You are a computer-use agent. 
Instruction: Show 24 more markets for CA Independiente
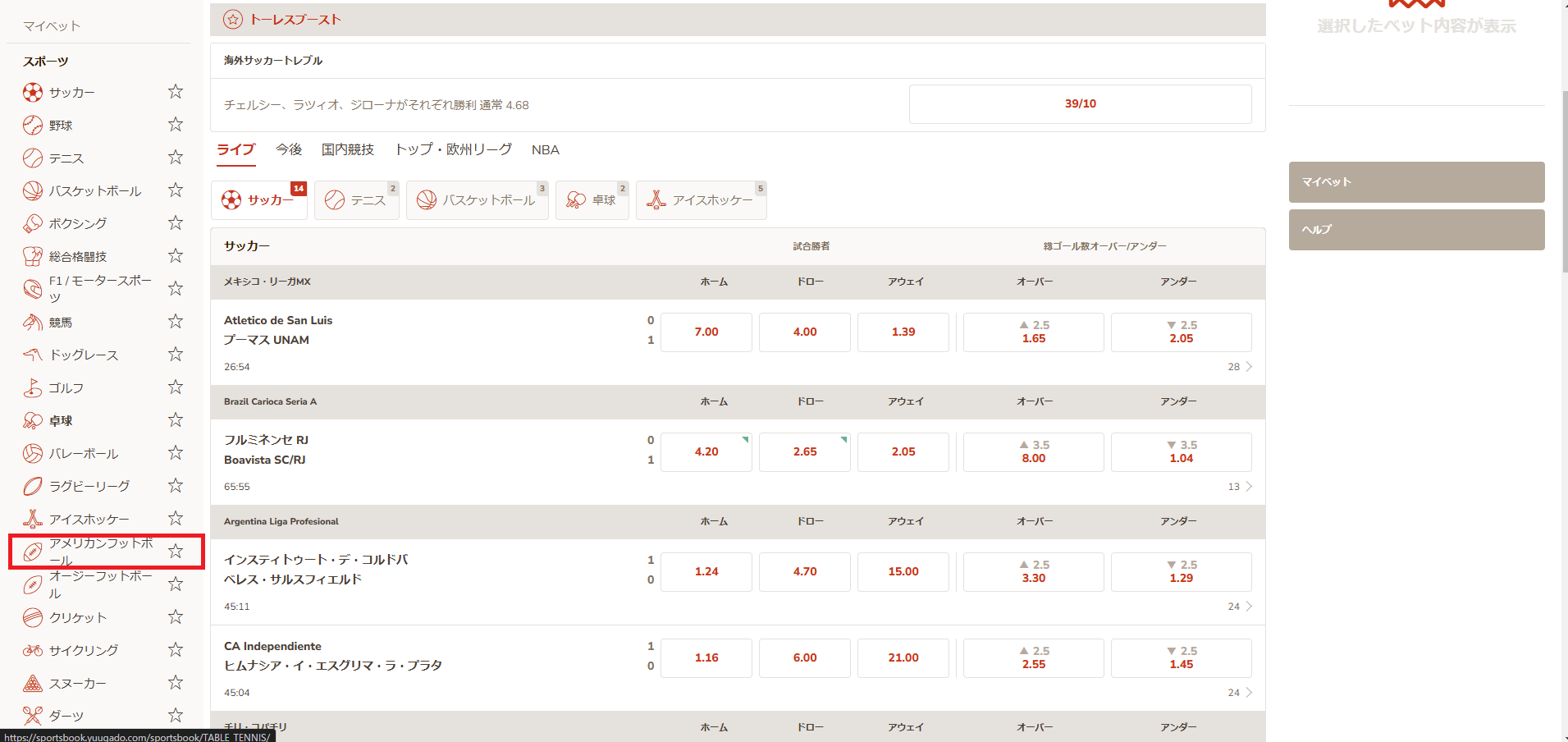[x=1240, y=693]
